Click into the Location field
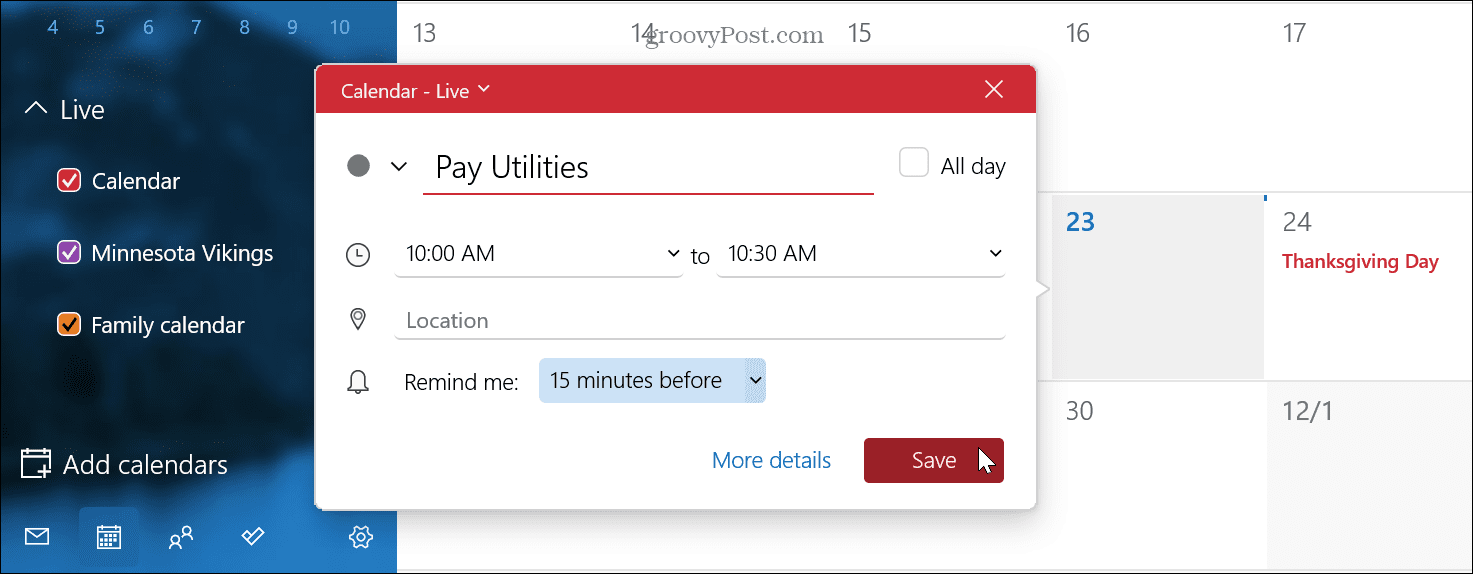Viewport: 1473px width, 574px height. tap(704, 321)
